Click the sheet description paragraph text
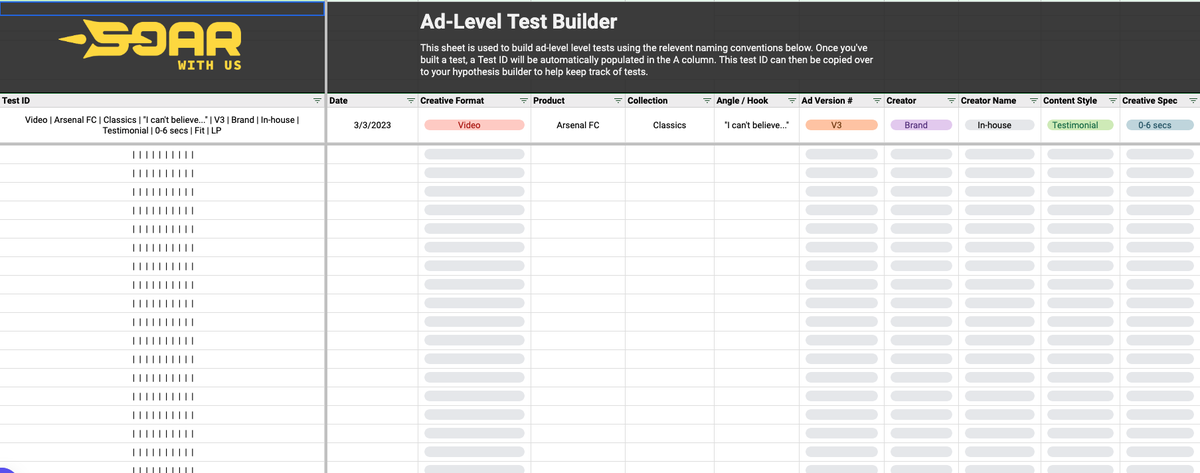The width and height of the screenshot is (1200, 473). [x=647, y=60]
